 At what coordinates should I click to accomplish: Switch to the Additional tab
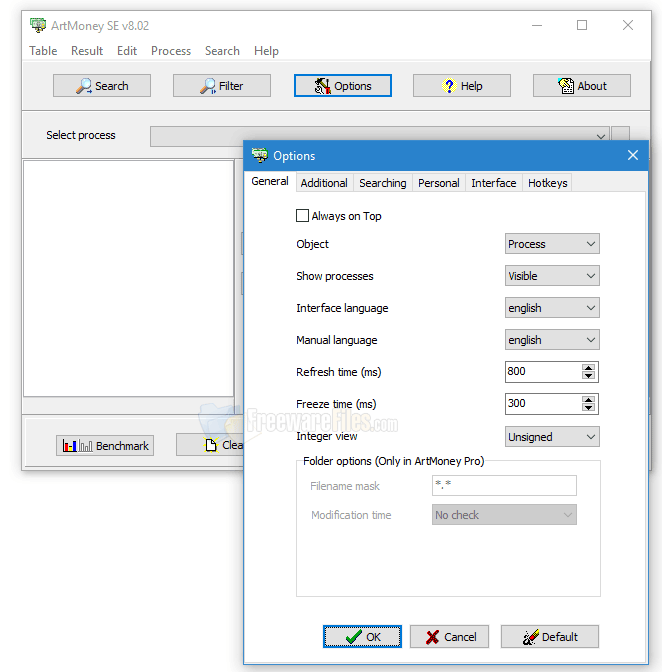click(x=324, y=183)
